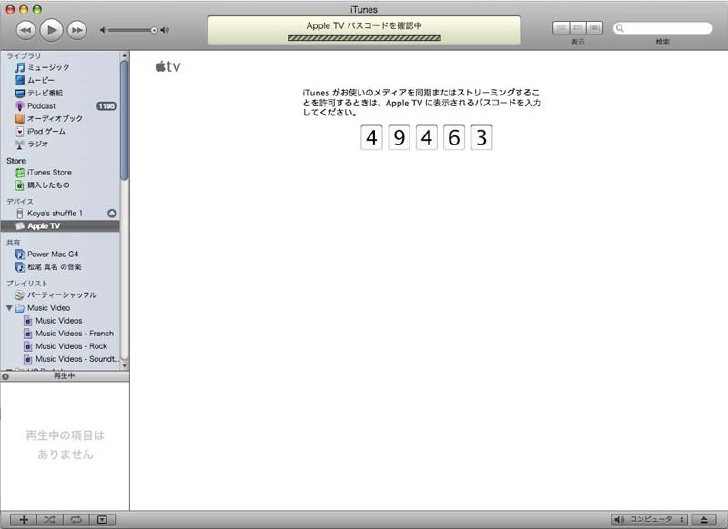Skip to the next track
The width and height of the screenshot is (728, 529).
77,30
